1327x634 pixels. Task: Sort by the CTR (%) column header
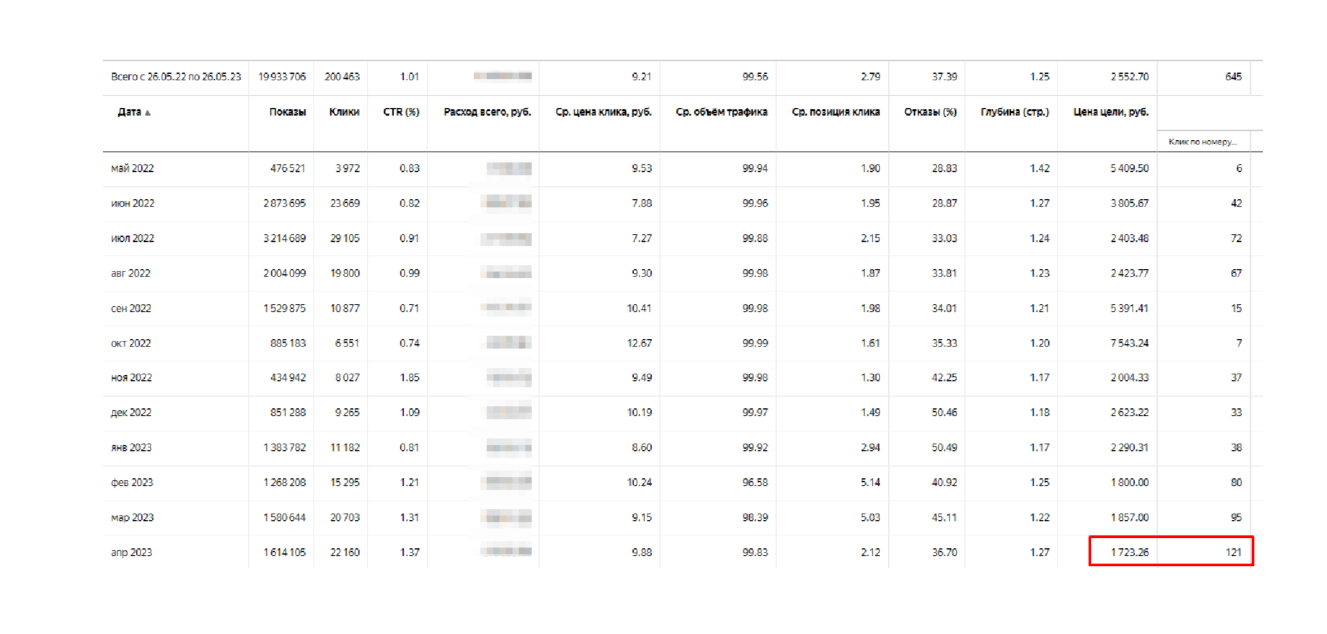coord(401,112)
